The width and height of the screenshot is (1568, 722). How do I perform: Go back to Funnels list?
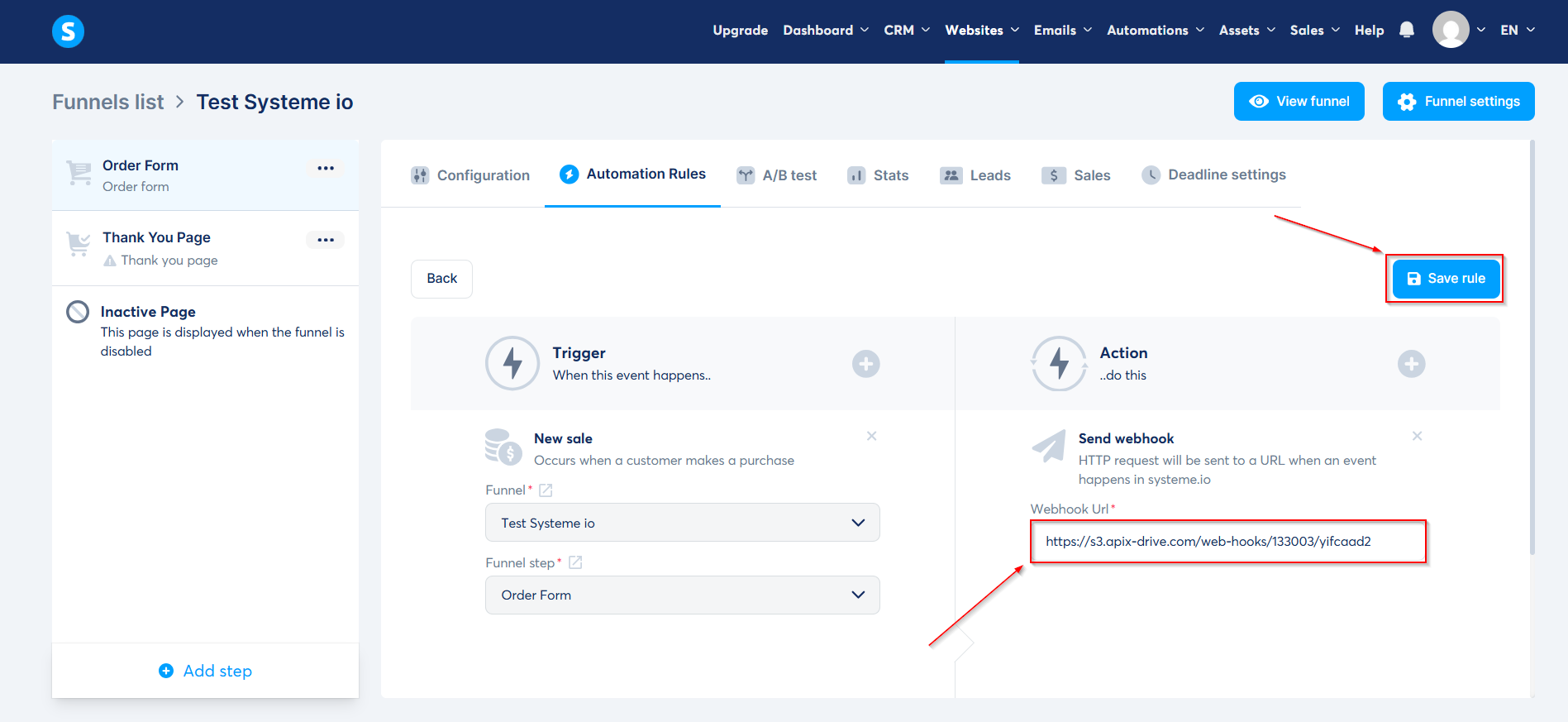click(x=108, y=102)
